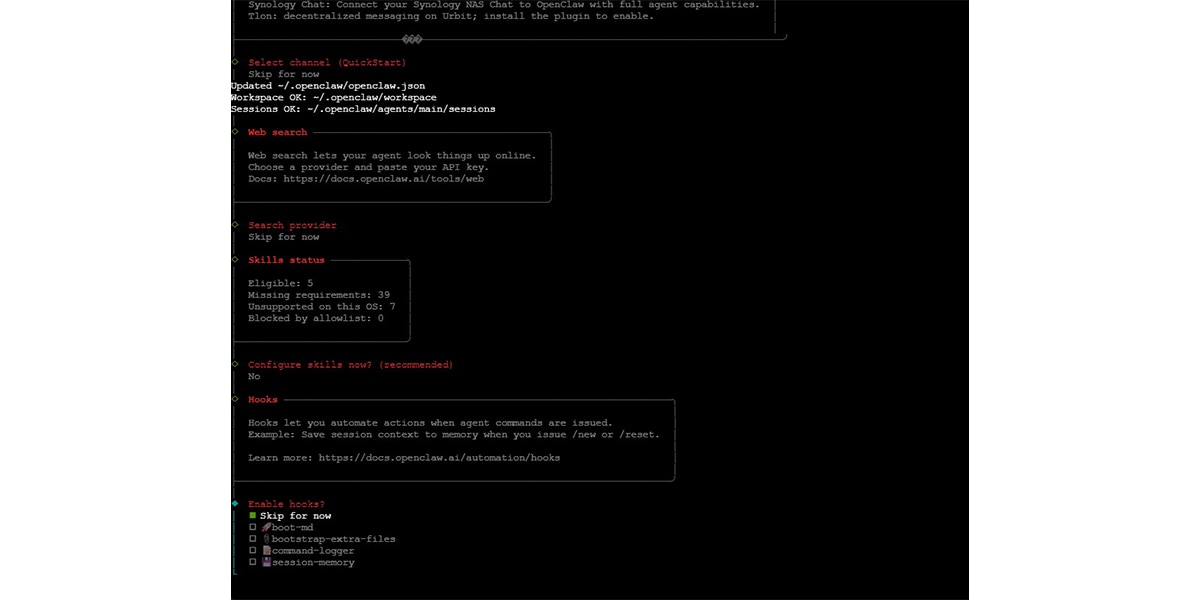Viewport: 1200px width, 600px height.
Task: Click the rocket icon beside boot-md
Action: (x=265, y=527)
